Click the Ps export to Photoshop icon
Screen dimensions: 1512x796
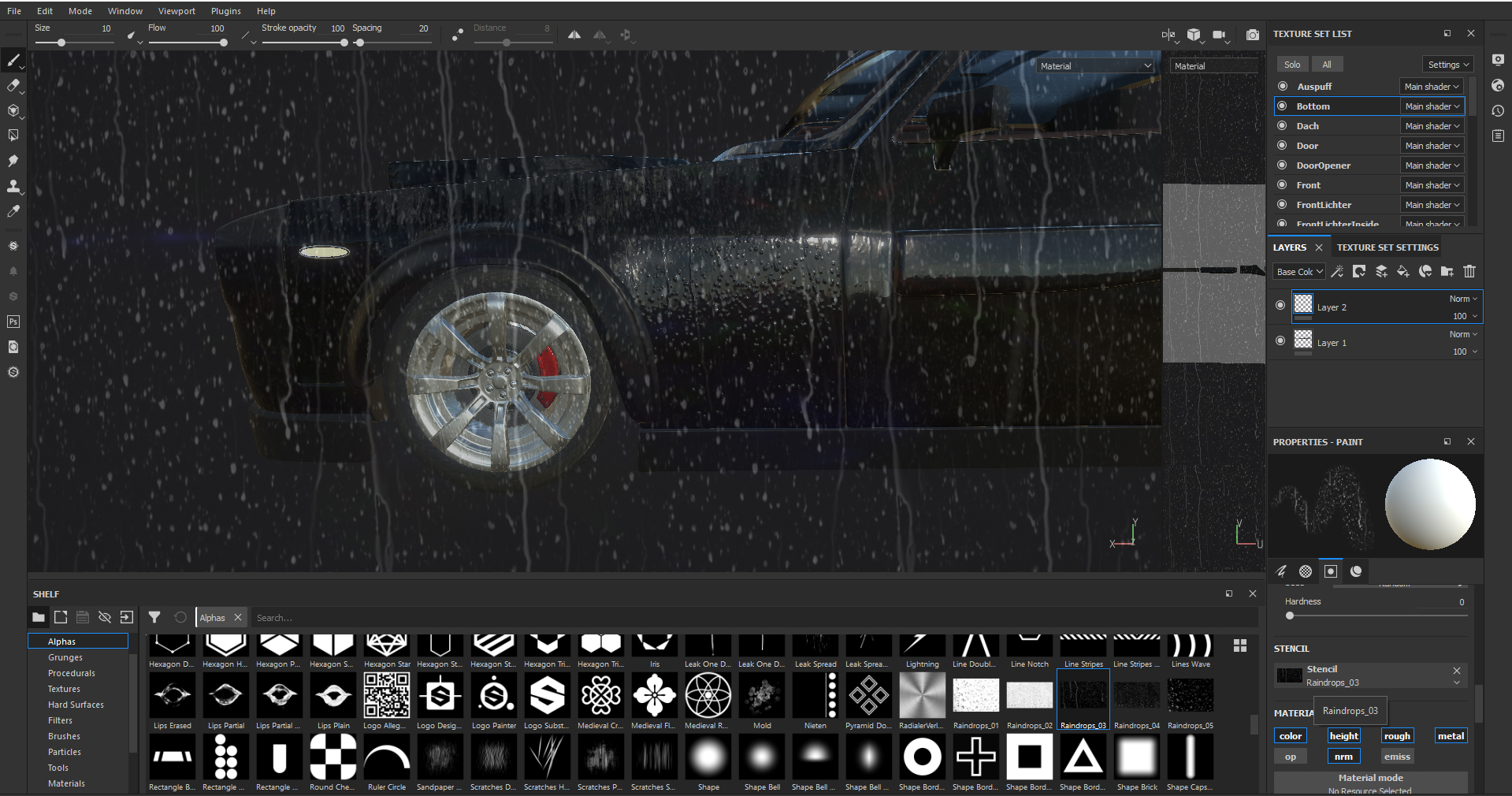pyautogui.click(x=13, y=322)
